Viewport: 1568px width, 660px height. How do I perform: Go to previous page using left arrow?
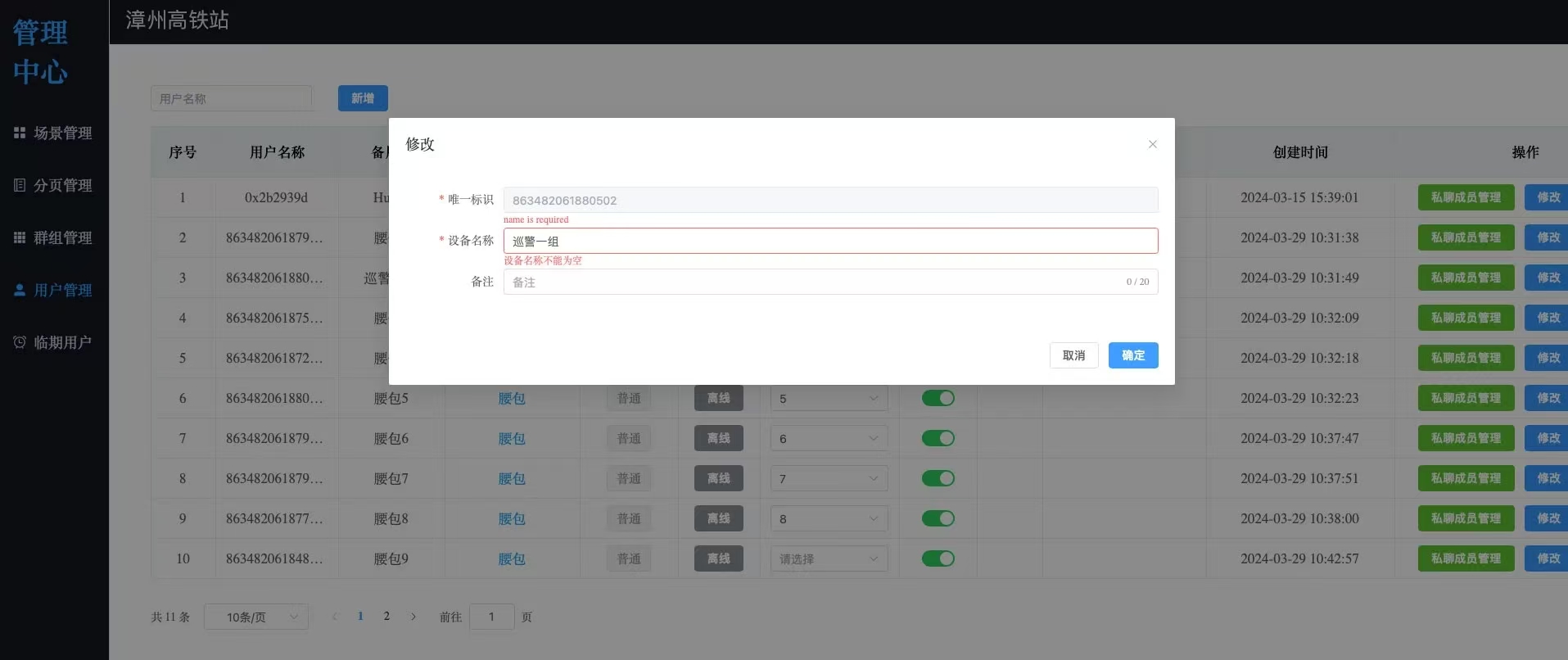(x=334, y=617)
